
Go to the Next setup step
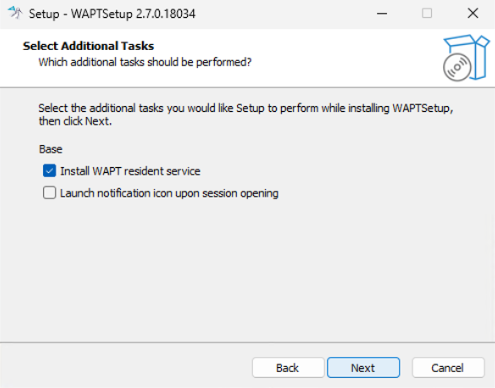pyautogui.click(x=363, y=368)
